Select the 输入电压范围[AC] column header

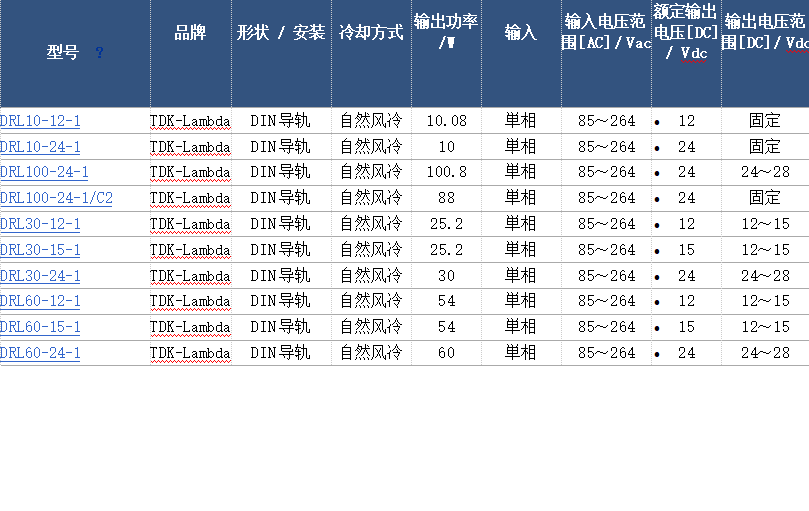point(607,32)
